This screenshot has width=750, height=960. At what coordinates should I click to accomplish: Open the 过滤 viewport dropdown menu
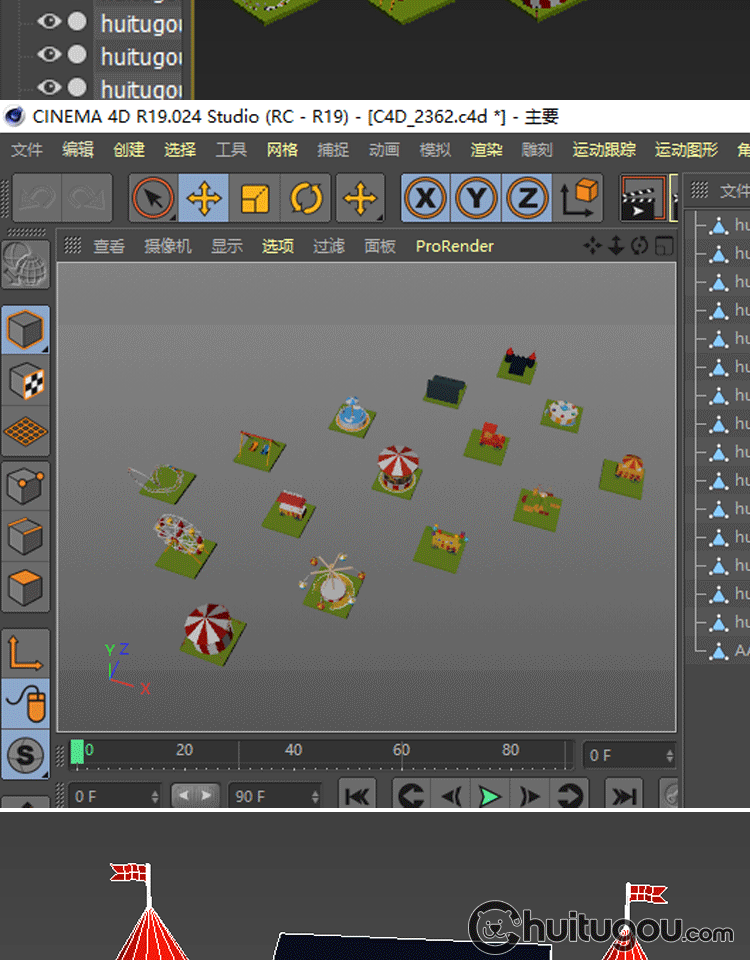(328, 246)
